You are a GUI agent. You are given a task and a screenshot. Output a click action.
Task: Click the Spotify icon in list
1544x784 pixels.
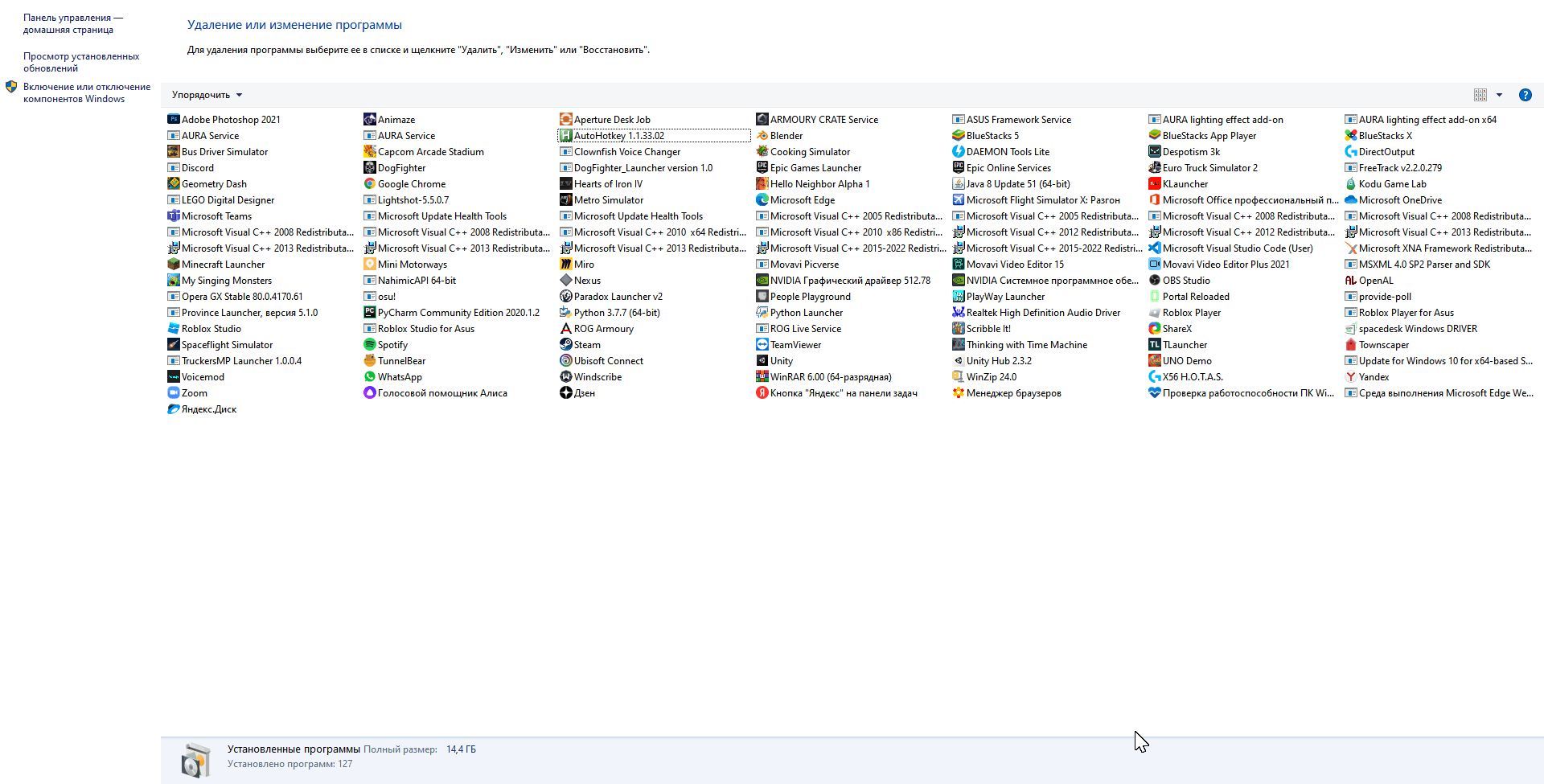click(x=369, y=344)
